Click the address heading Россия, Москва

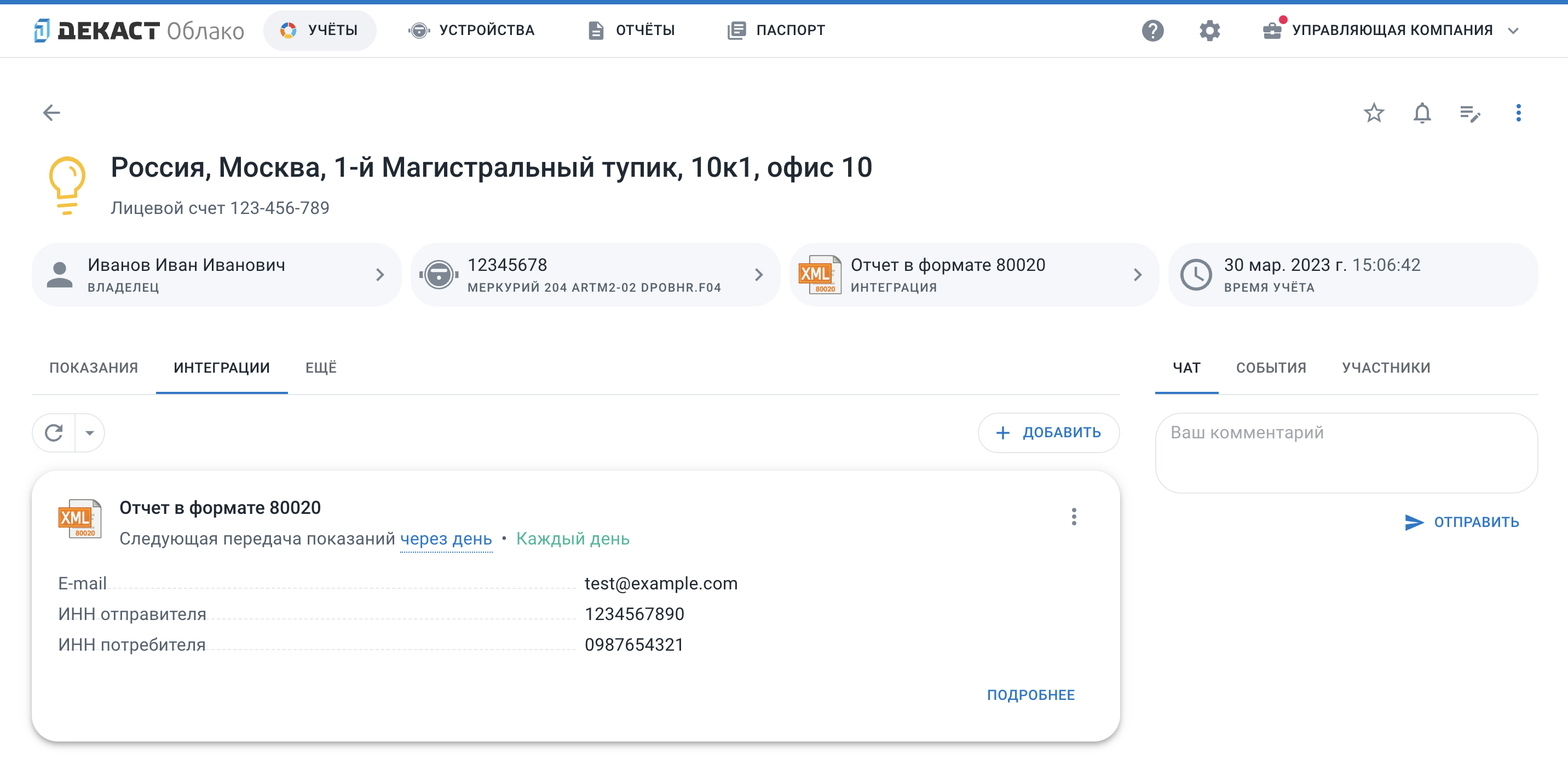491,167
